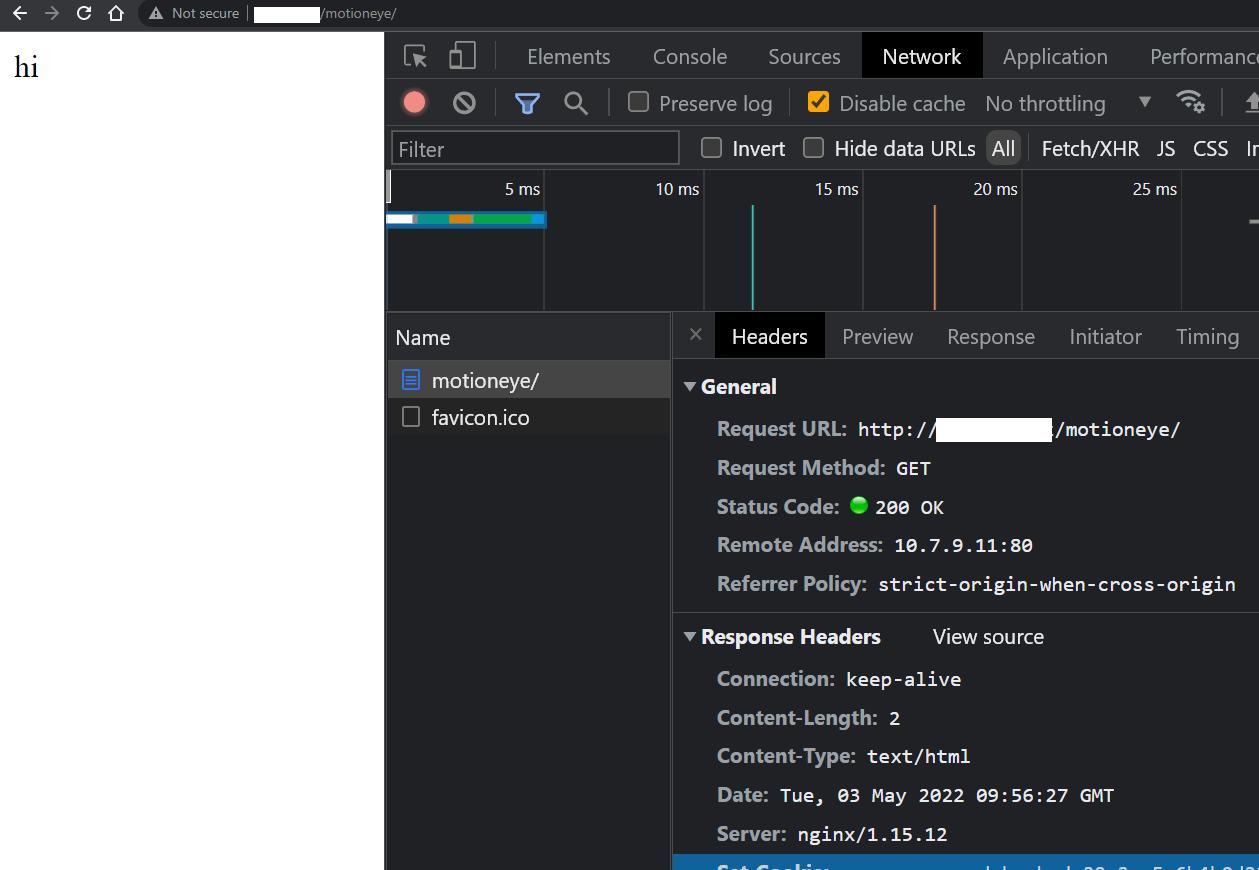This screenshot has width=1259, height=870.
Task: Open the Application tab
Action: coord(1055,56)
